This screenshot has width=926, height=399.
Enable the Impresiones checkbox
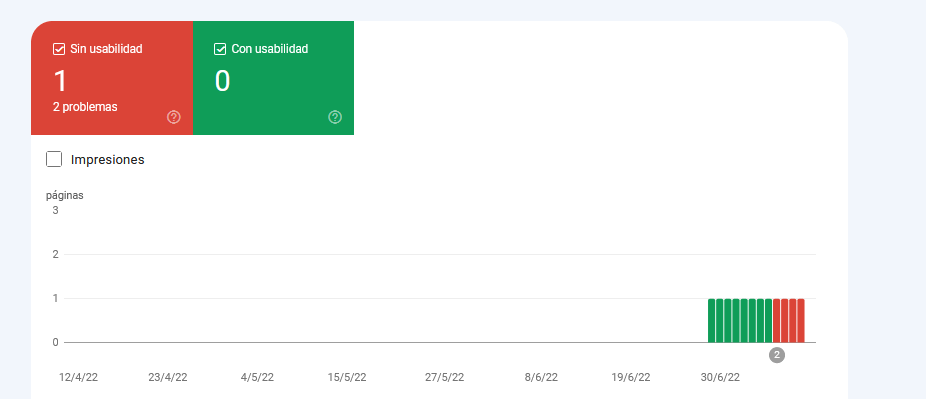coord(54,159)
